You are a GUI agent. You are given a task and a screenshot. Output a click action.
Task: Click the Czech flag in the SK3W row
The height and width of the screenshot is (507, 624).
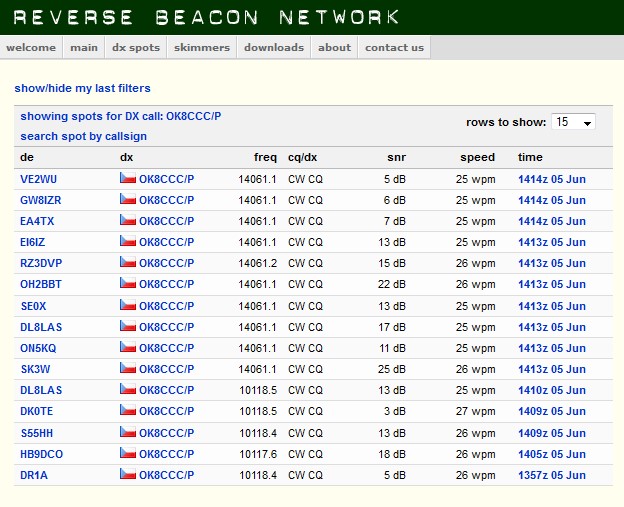point(127,369)
